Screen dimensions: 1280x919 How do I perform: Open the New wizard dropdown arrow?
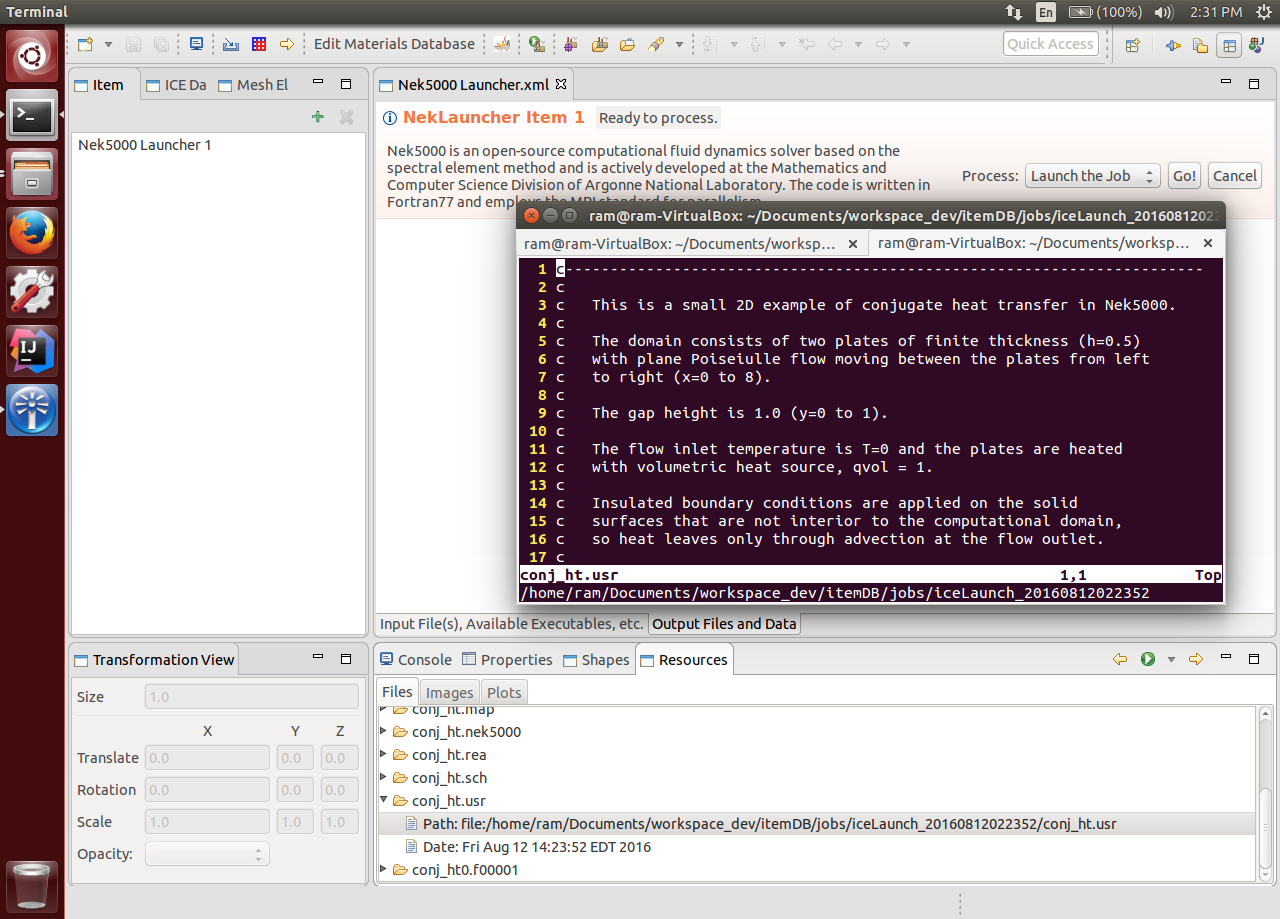(108, 44)
